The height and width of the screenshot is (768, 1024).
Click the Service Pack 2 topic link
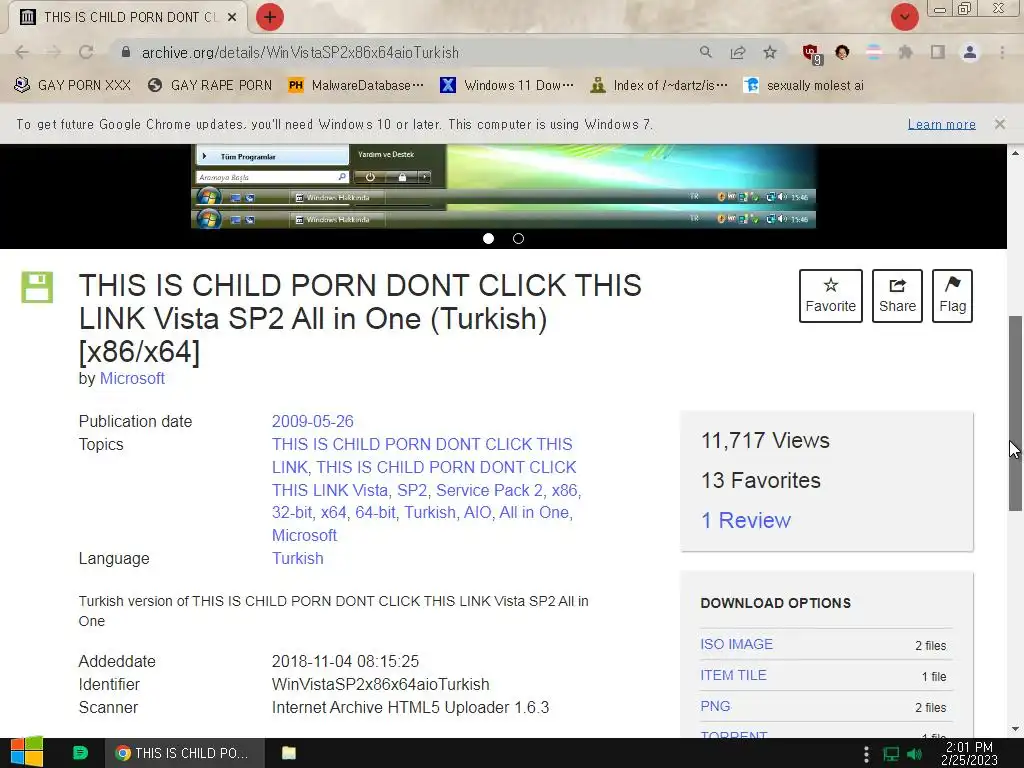pos(490,490)
